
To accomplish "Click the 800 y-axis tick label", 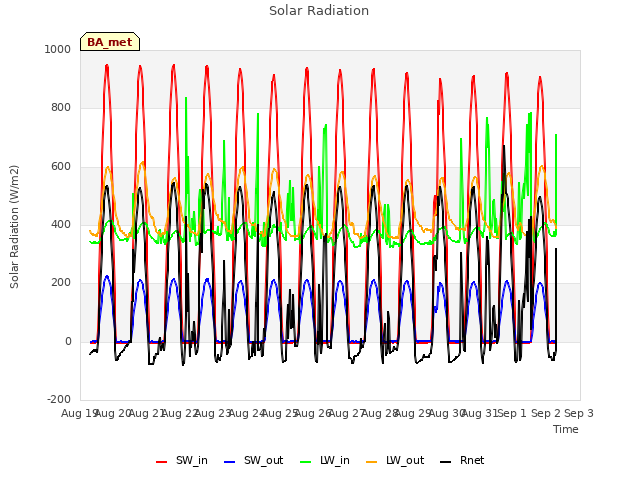I will [x=61, y=107].
